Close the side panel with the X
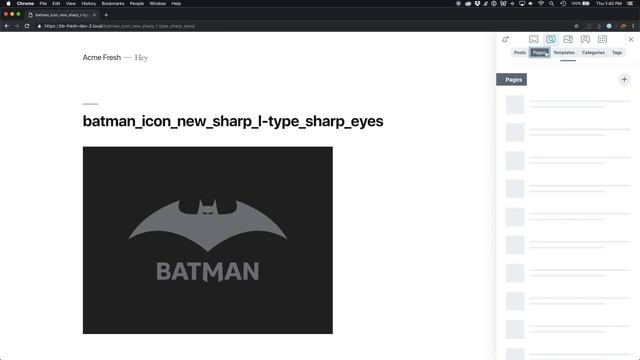Image resolution: width=640 pixels, height=360 pixels. click(631, 40)
